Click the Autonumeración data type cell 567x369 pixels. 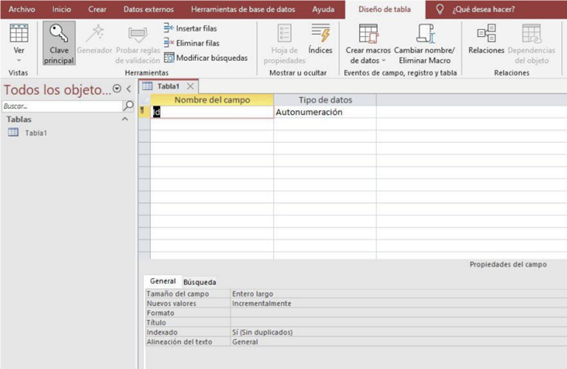click(x=325, y=112)
